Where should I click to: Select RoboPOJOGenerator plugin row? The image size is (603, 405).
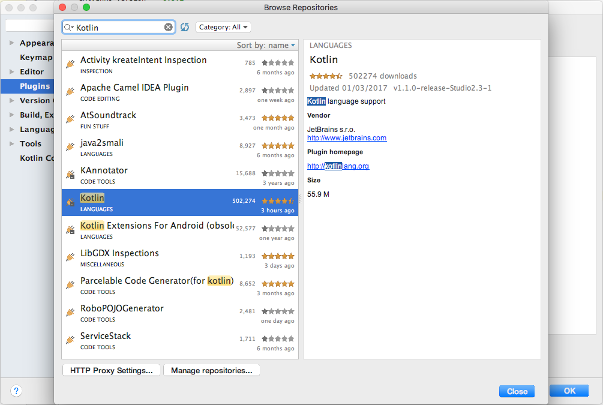(180, 313)
